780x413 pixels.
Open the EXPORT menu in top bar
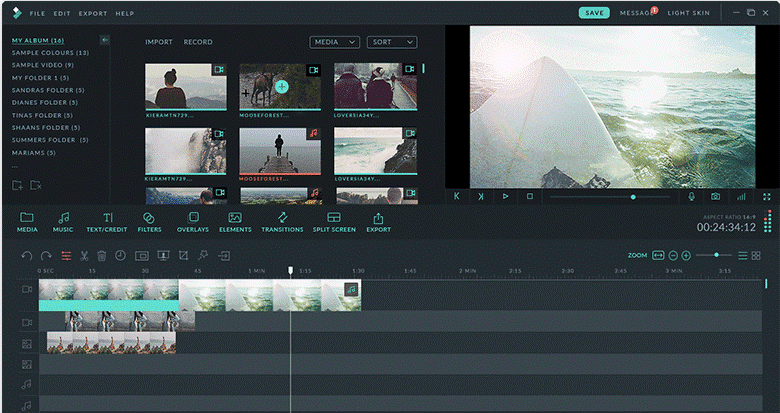click(x=93, y=13)
